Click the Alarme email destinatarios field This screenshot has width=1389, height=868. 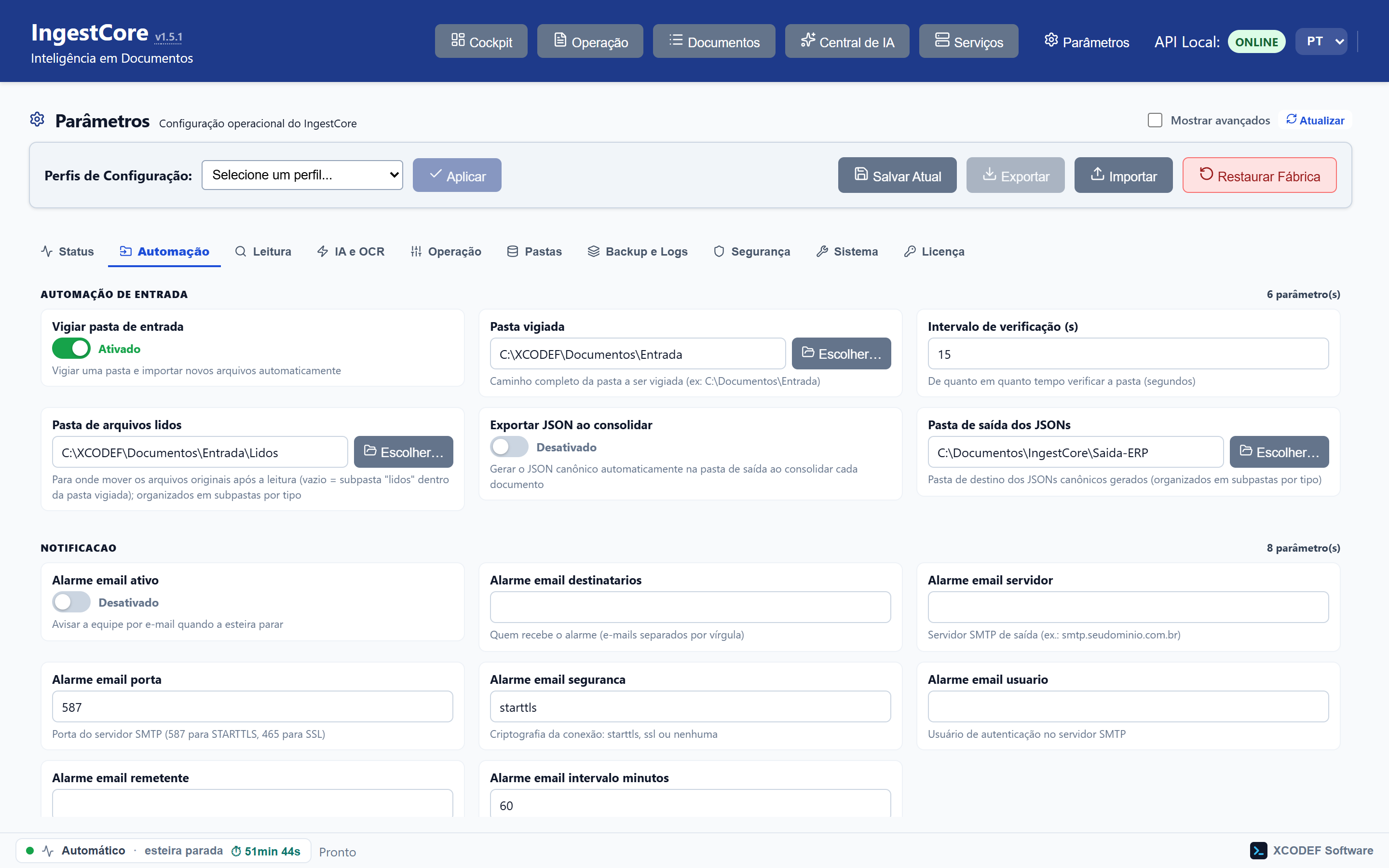click(691, 607)
